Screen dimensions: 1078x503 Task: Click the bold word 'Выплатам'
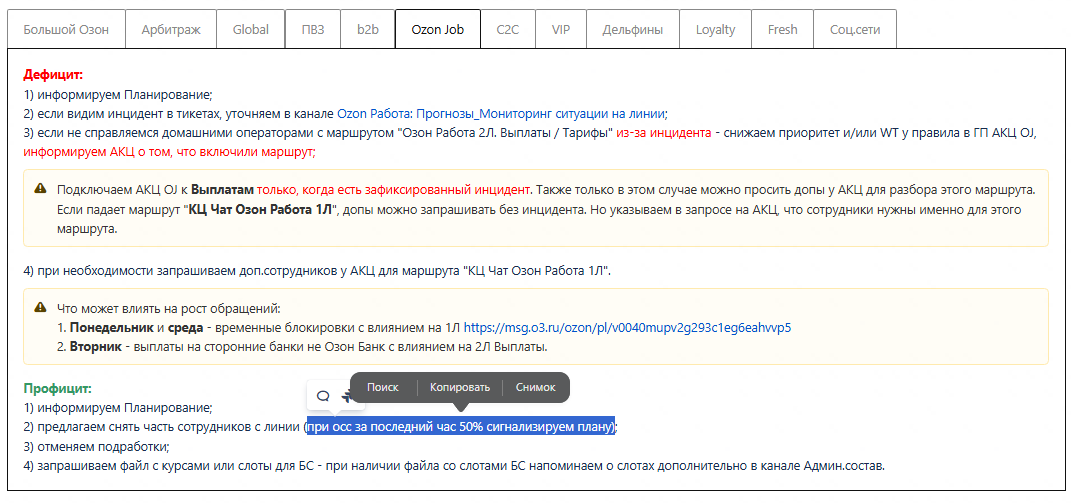pyautogui.click(x=223, y=188)
